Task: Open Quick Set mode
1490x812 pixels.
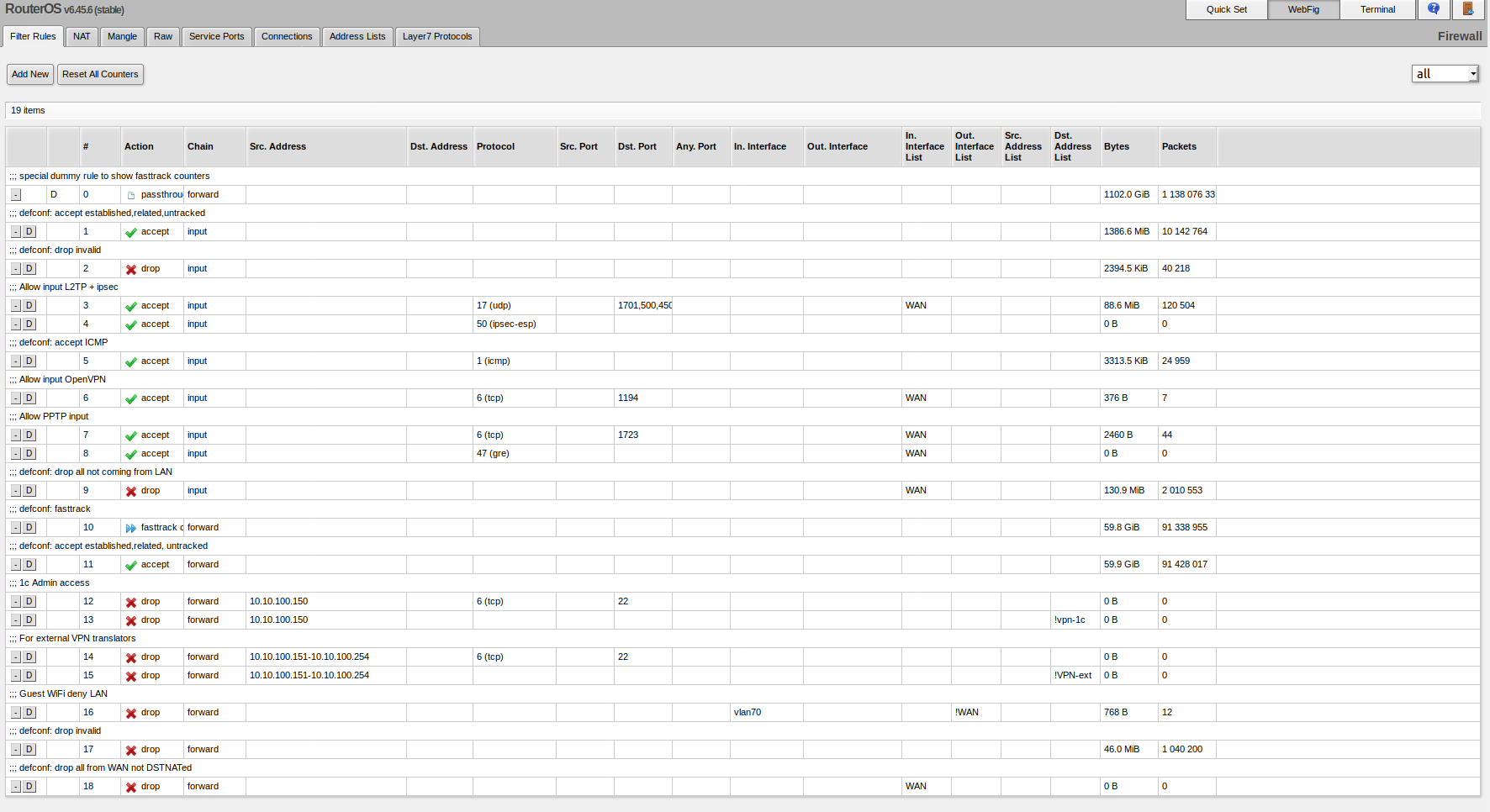Action: (x=1227, y=9)
